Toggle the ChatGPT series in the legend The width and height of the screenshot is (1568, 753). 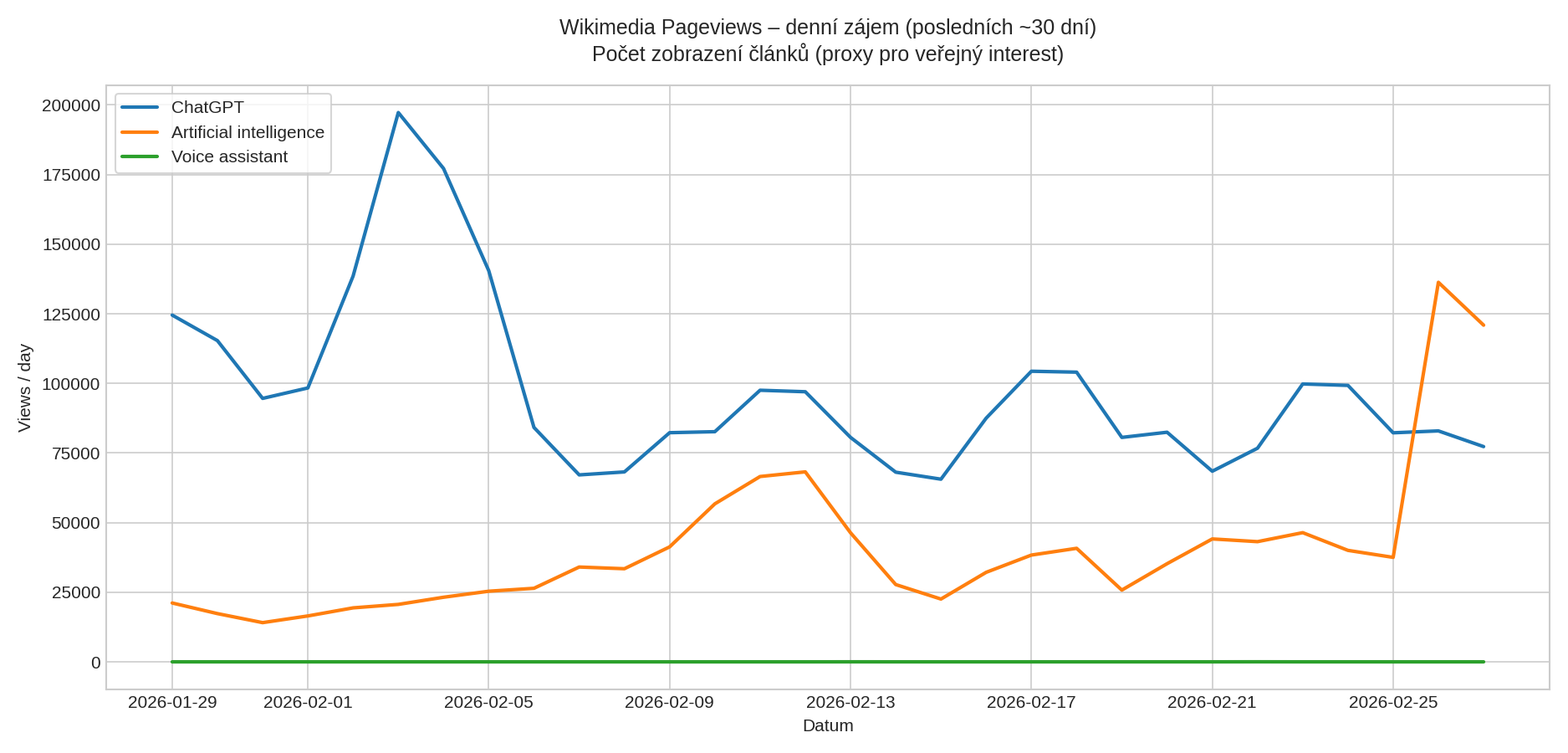click(207, 107)
